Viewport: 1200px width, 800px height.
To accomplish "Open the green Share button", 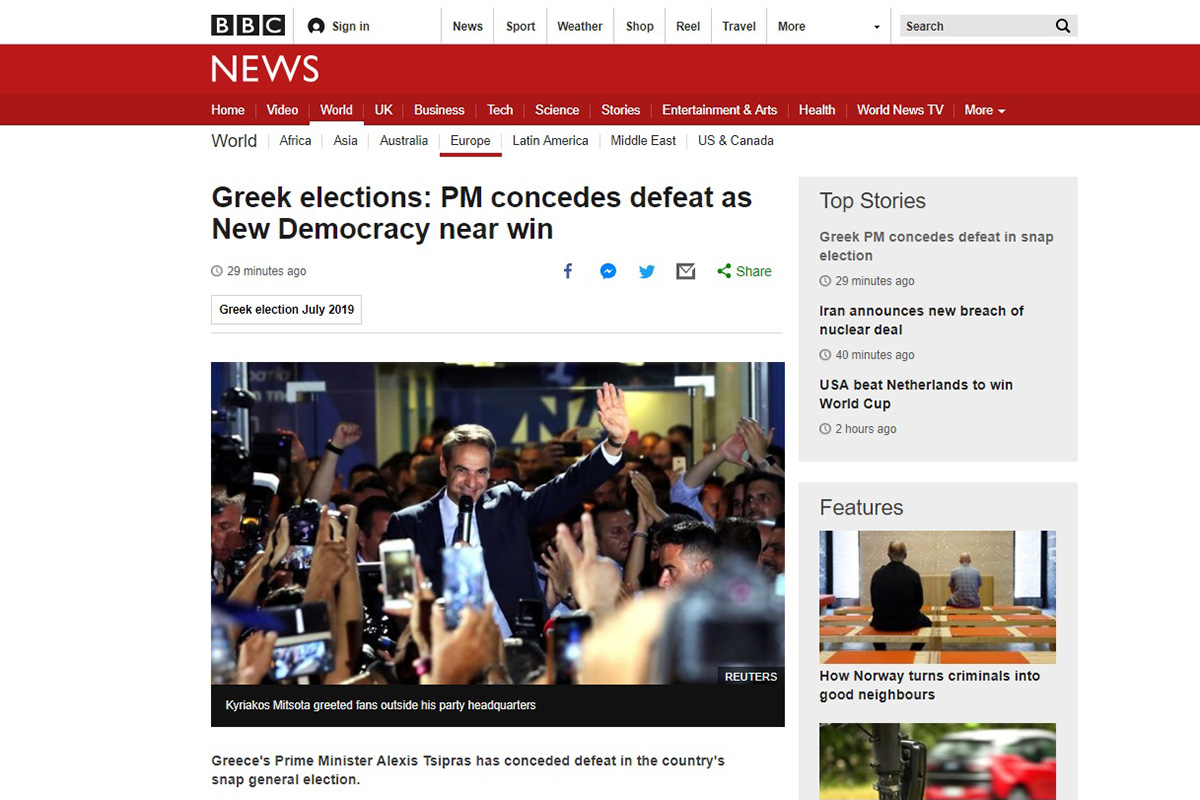I will pyautogui.click(x=744, y=271).
